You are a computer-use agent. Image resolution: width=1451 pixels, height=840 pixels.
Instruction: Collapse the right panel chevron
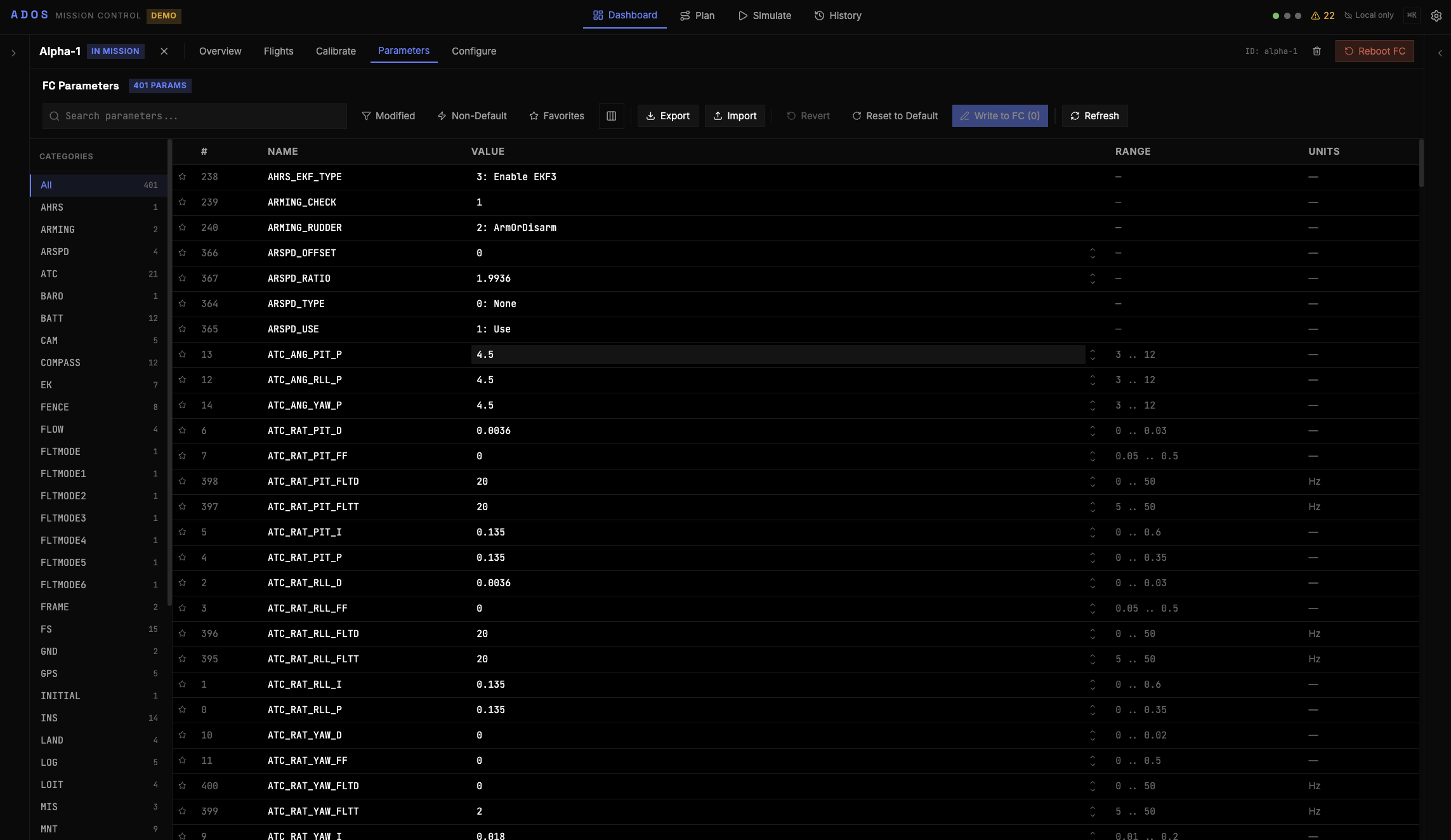click(x=1440, y=53)
